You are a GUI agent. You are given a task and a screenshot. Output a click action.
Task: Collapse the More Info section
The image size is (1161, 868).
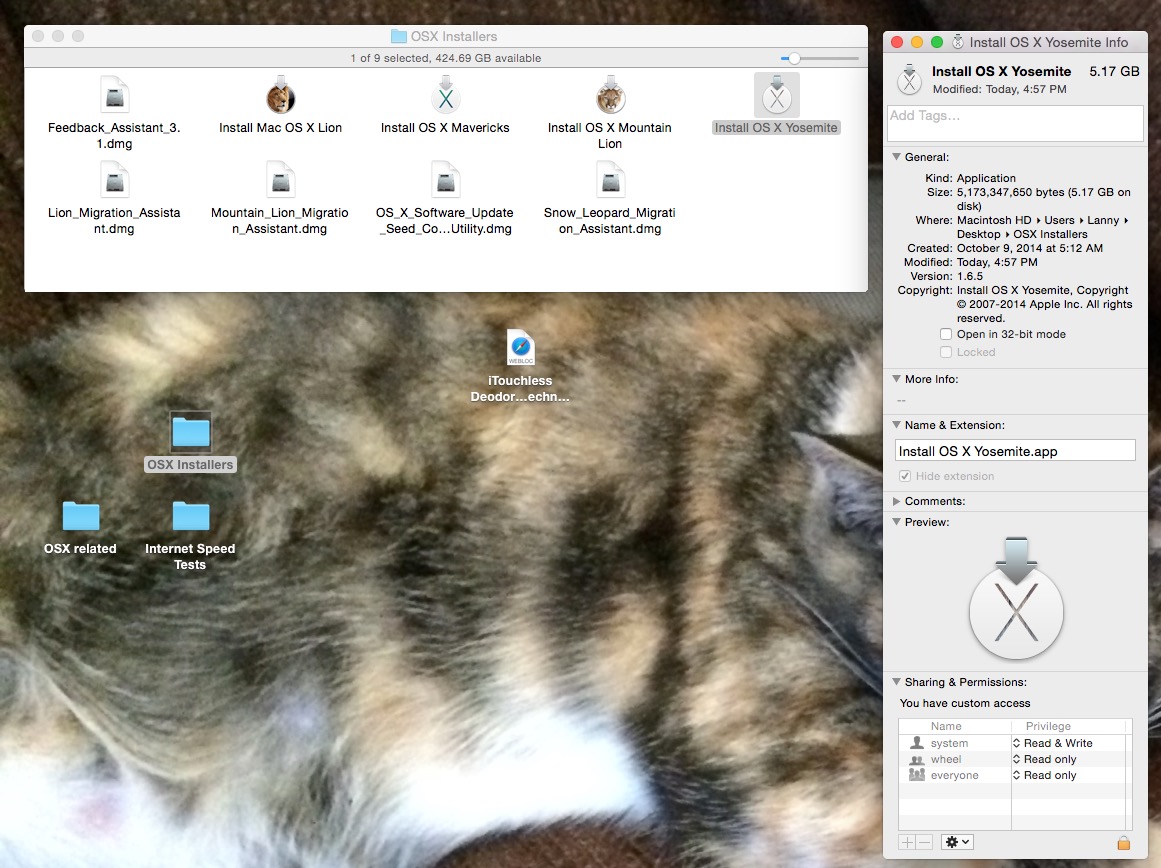tap(897, 378)
